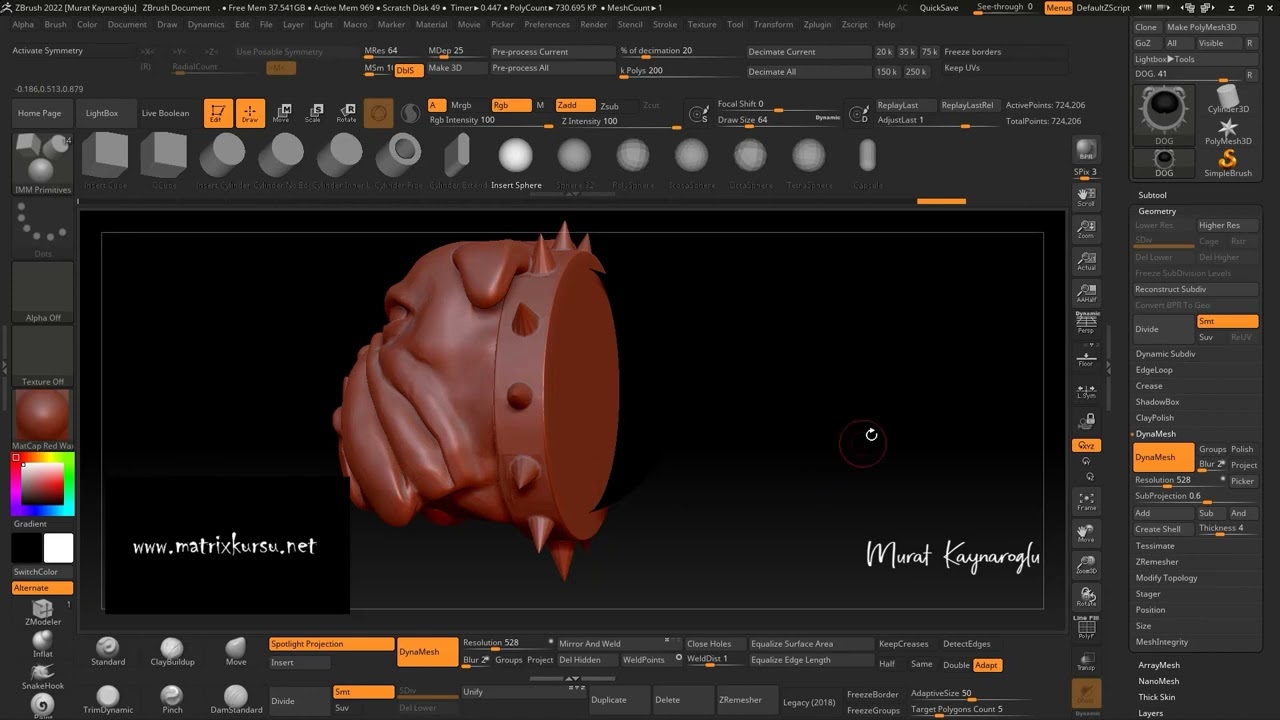This screenshot has width=1280, height=720.
Task: Toggle the Floor grid button
Action: 1085,357
